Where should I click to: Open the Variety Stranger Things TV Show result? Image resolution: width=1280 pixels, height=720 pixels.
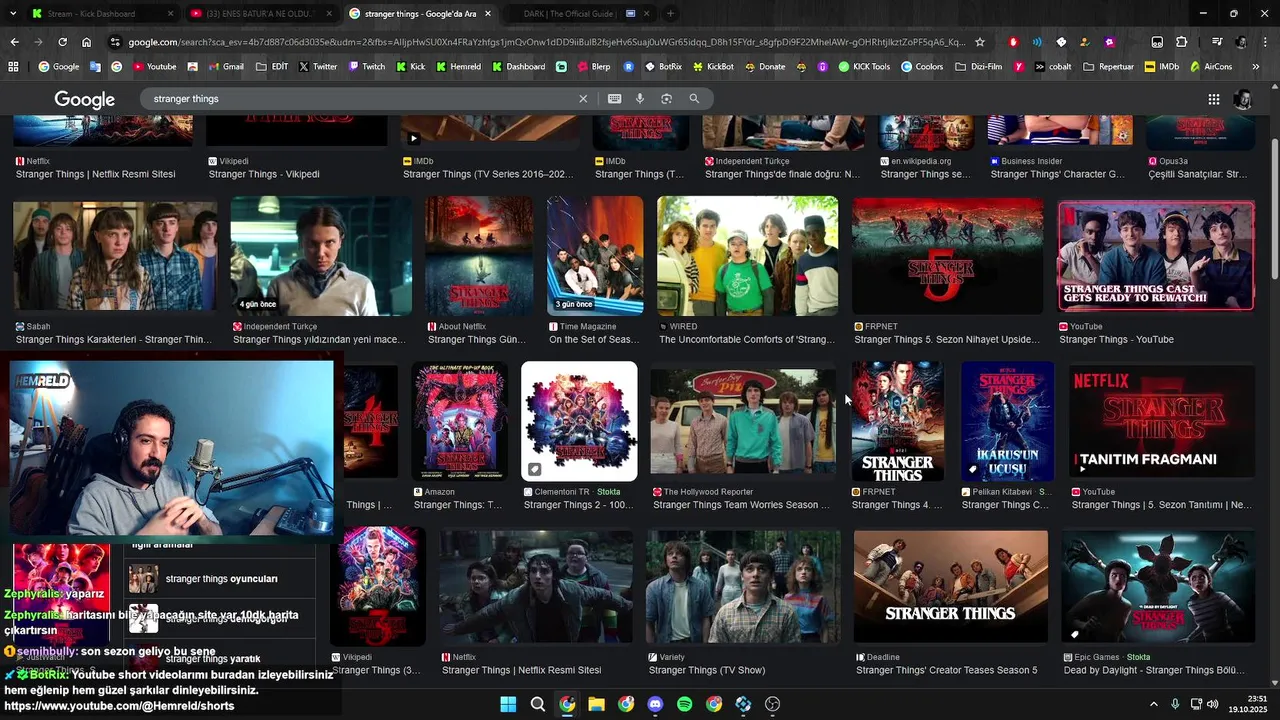pyautogui.click(x=743, y=587)
